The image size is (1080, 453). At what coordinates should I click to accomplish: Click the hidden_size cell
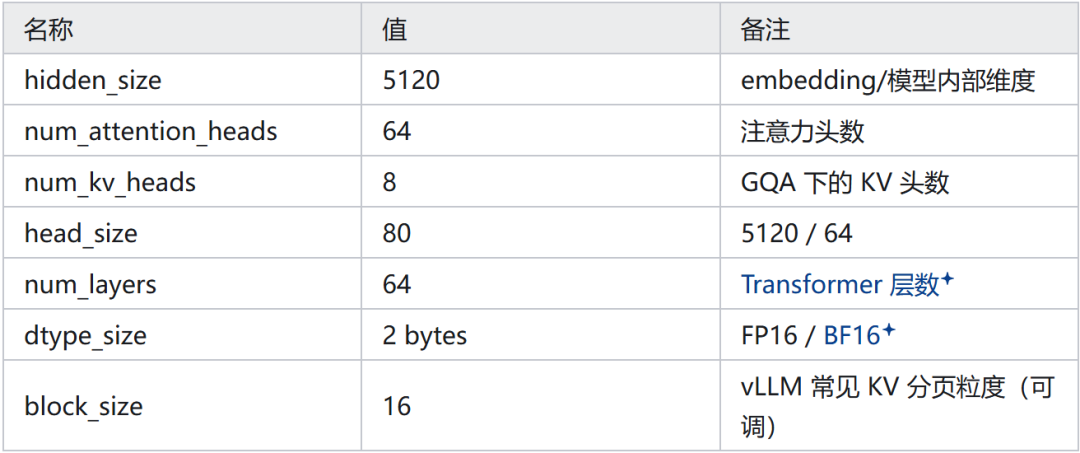click(x=182, y=80)
